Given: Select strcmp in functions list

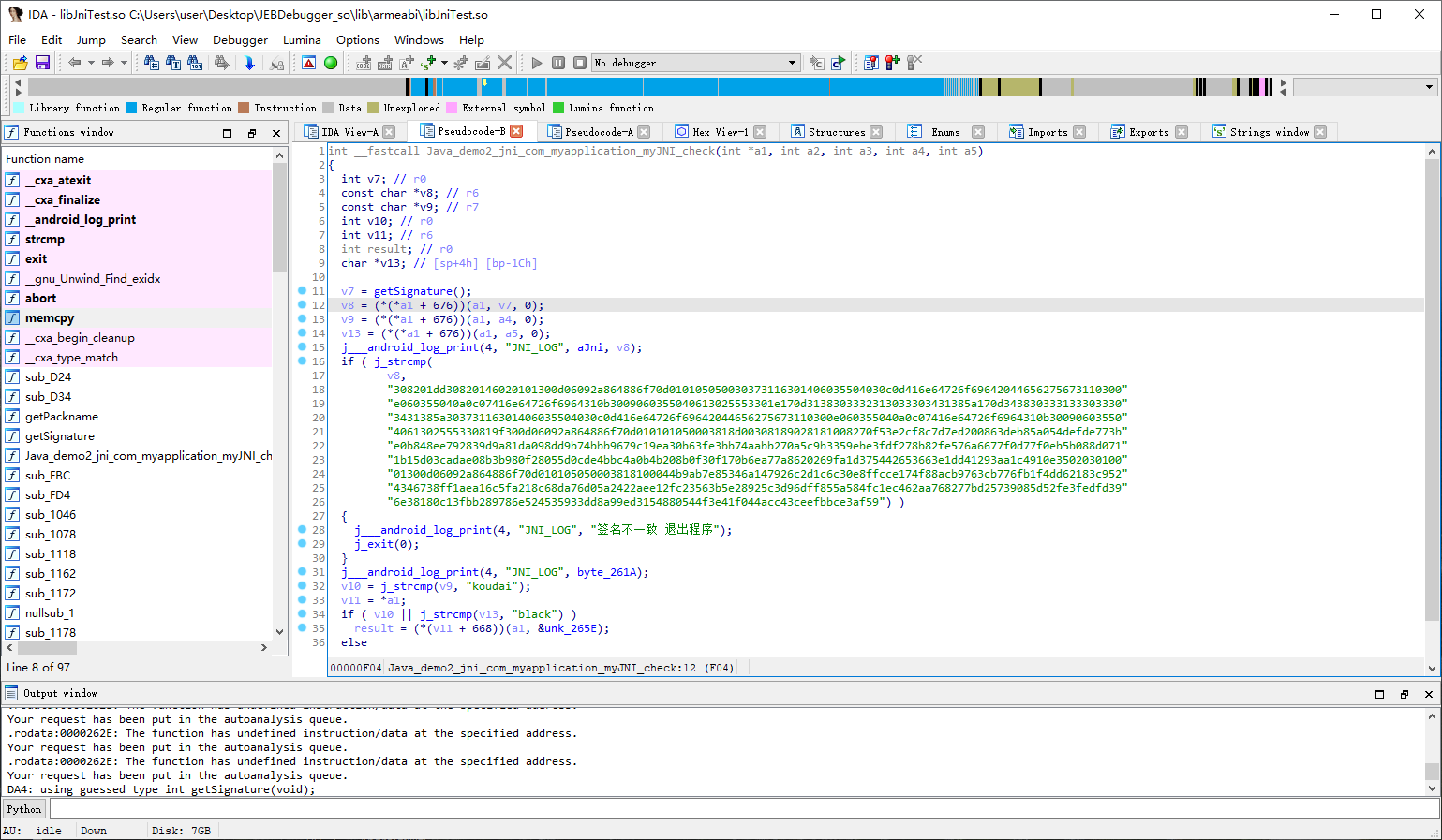Looking at the screenshot, I should click(x=44, y=240).
